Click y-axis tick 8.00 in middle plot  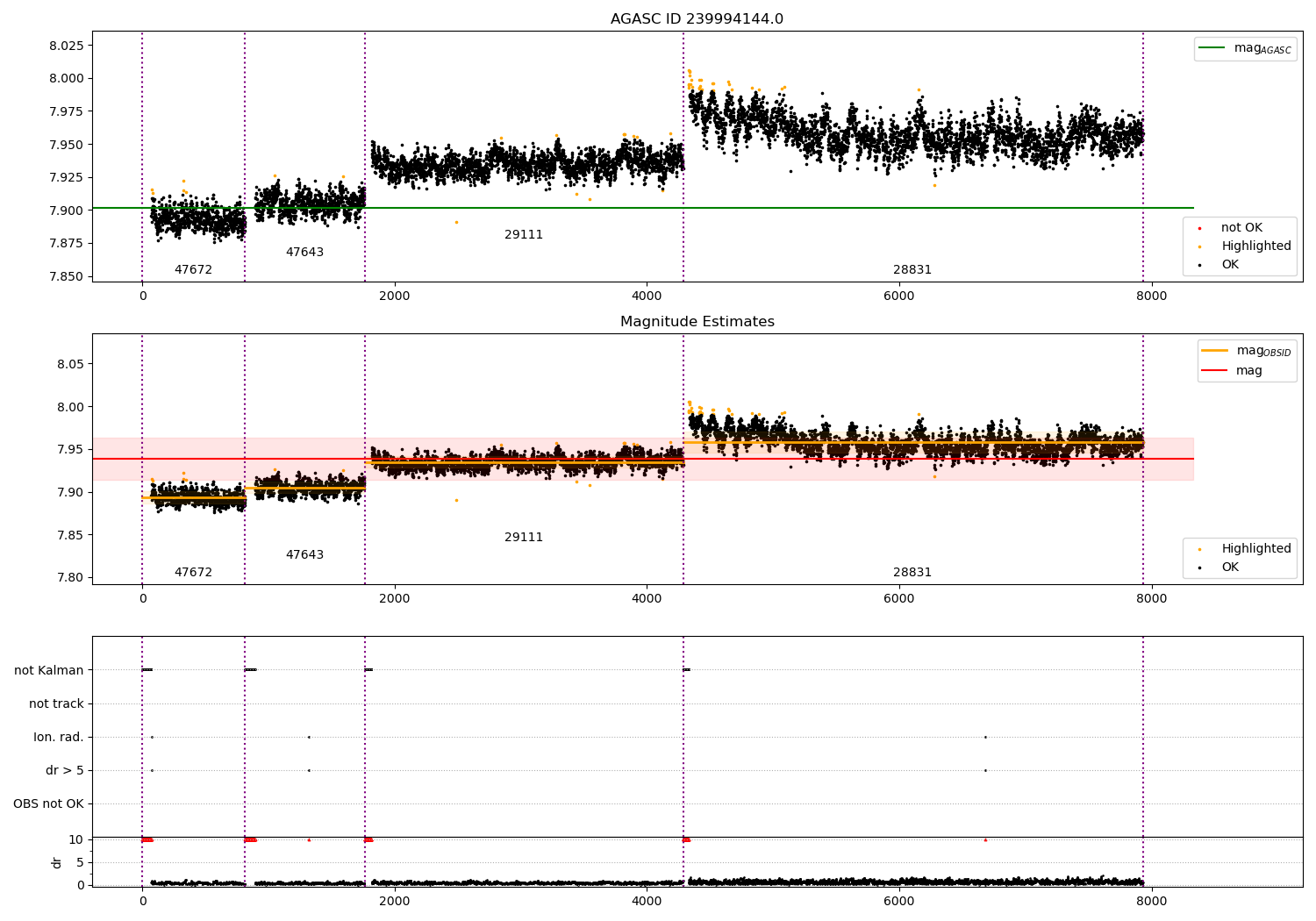[x=70, y=407]
